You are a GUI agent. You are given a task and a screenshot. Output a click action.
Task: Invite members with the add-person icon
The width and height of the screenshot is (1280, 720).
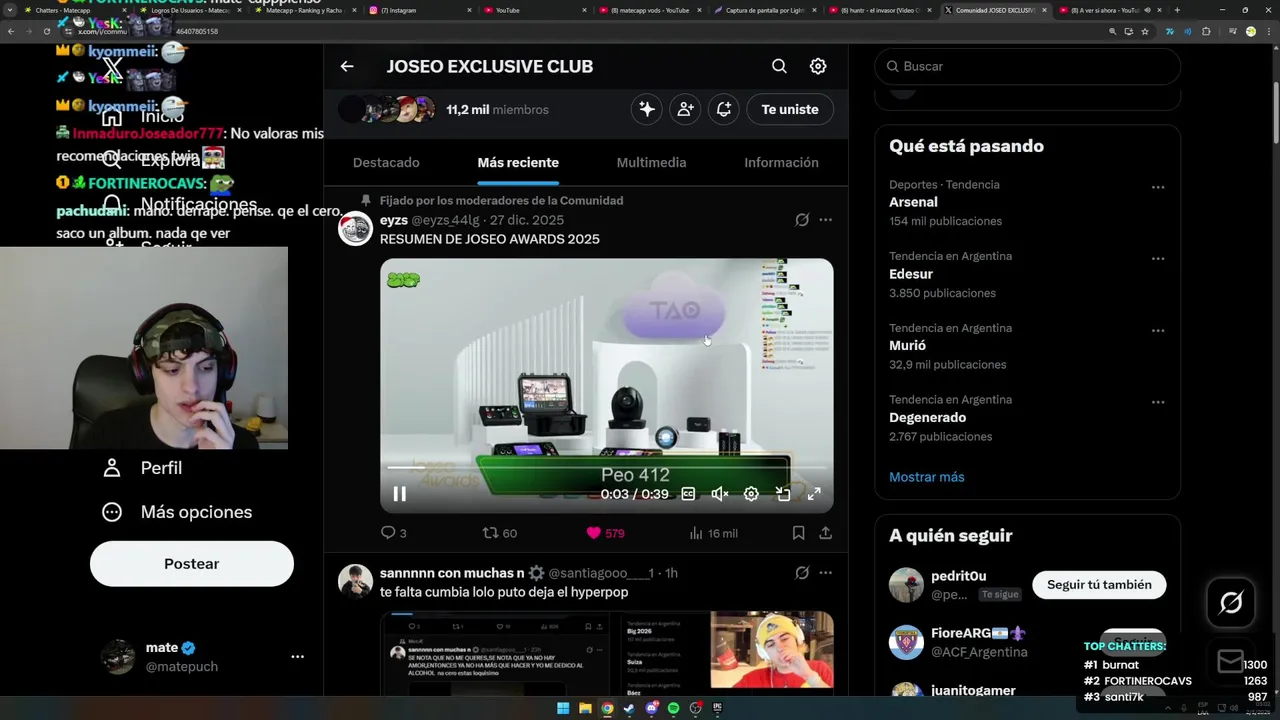[686, 109]
